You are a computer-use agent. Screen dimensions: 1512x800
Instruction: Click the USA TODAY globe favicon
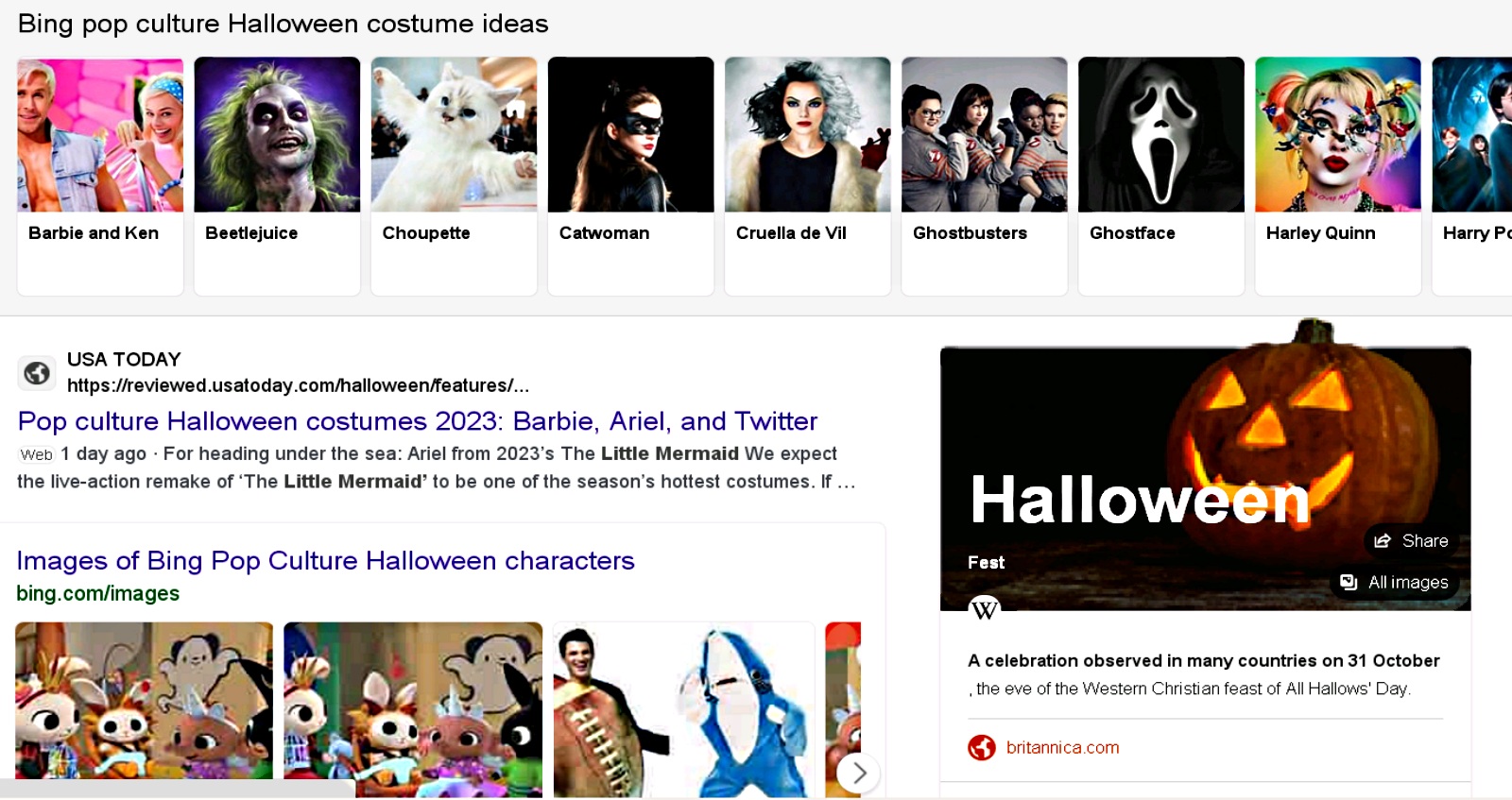37,373
